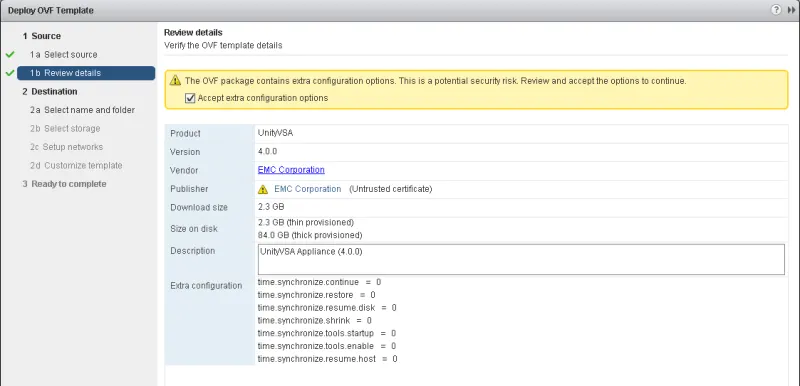This screenshot has height=386, width=800.
Task: Click the warning triangle icon in yellow banner
Action: pyautogui.click(x=176, y=81)
